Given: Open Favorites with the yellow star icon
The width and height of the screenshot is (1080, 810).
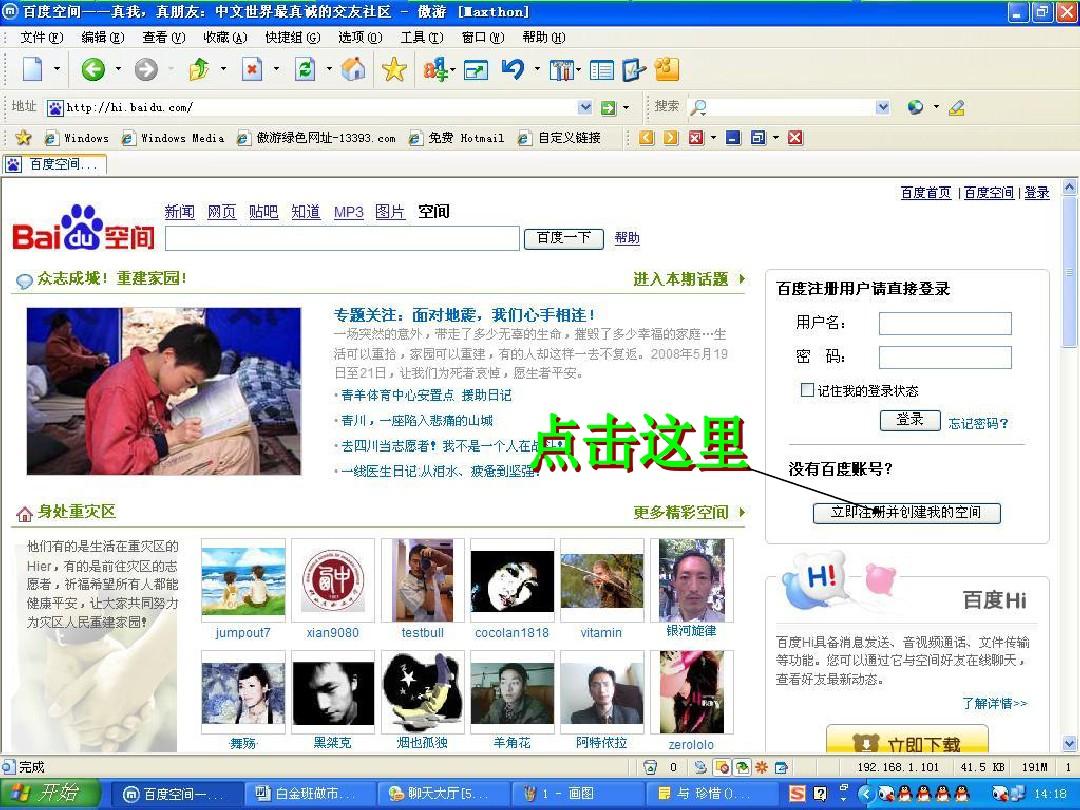Looking at the screenshot, I should click(394, 69).
